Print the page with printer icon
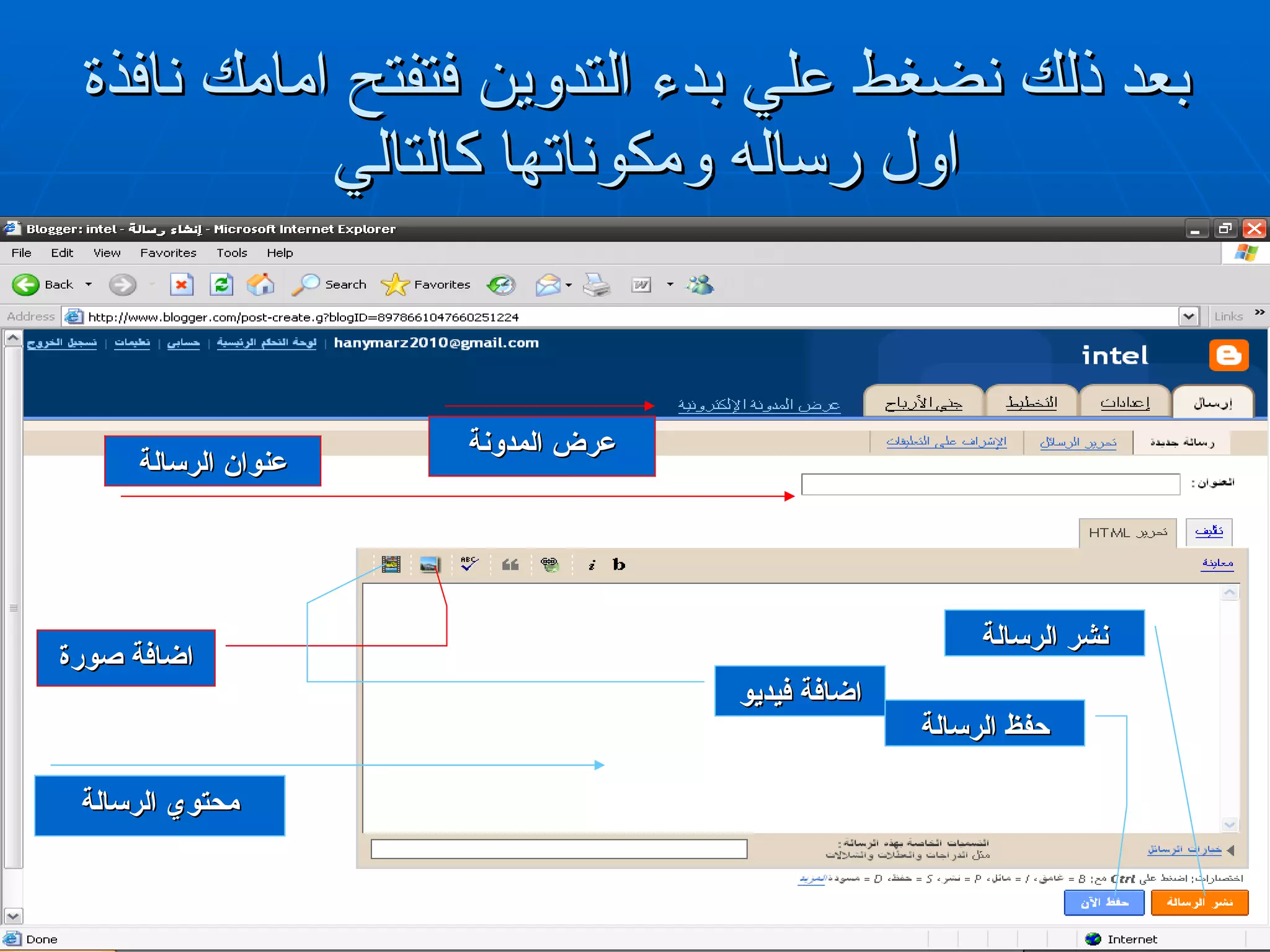Screen dimensions: 1270x952 pos(597,285)
